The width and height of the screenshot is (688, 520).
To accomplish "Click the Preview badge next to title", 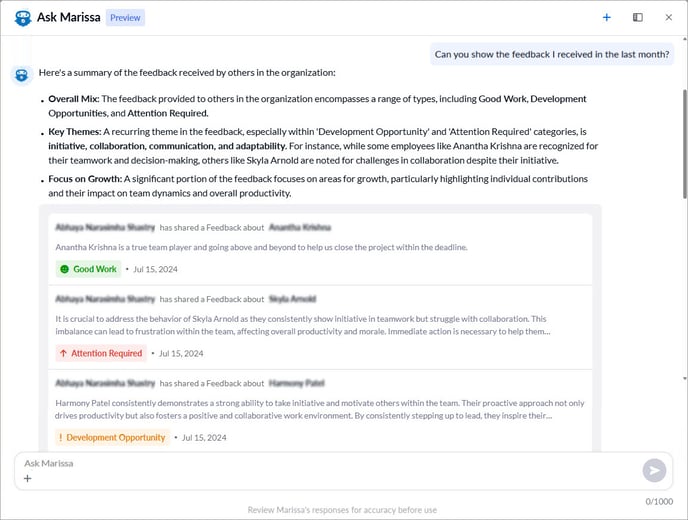I will (126, 17).
